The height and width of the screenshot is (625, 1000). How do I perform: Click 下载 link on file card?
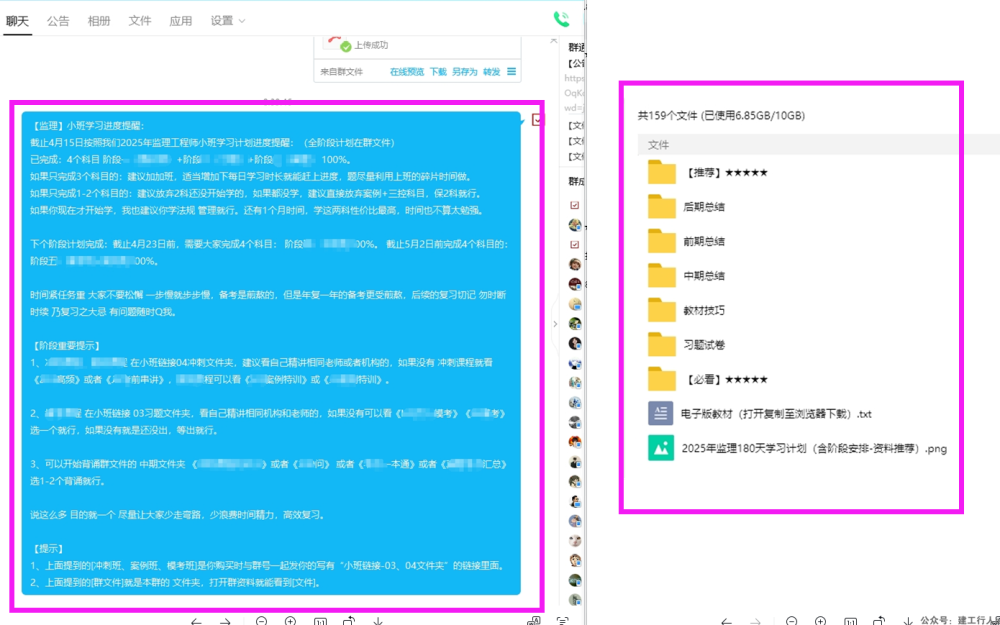[x=438, y=72]
